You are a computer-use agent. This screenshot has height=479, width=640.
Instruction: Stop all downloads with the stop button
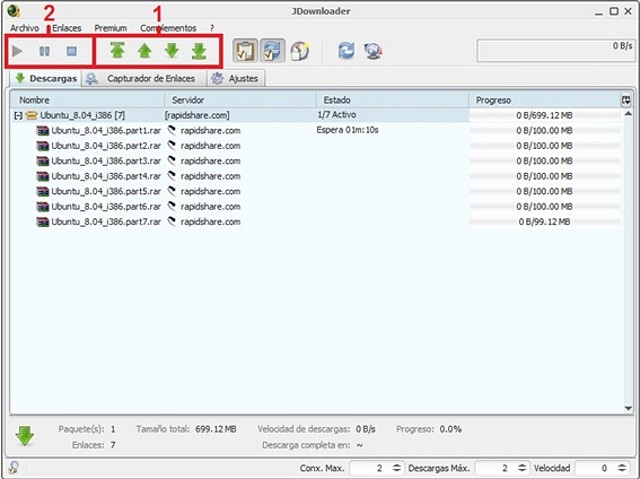pos(71,51)
